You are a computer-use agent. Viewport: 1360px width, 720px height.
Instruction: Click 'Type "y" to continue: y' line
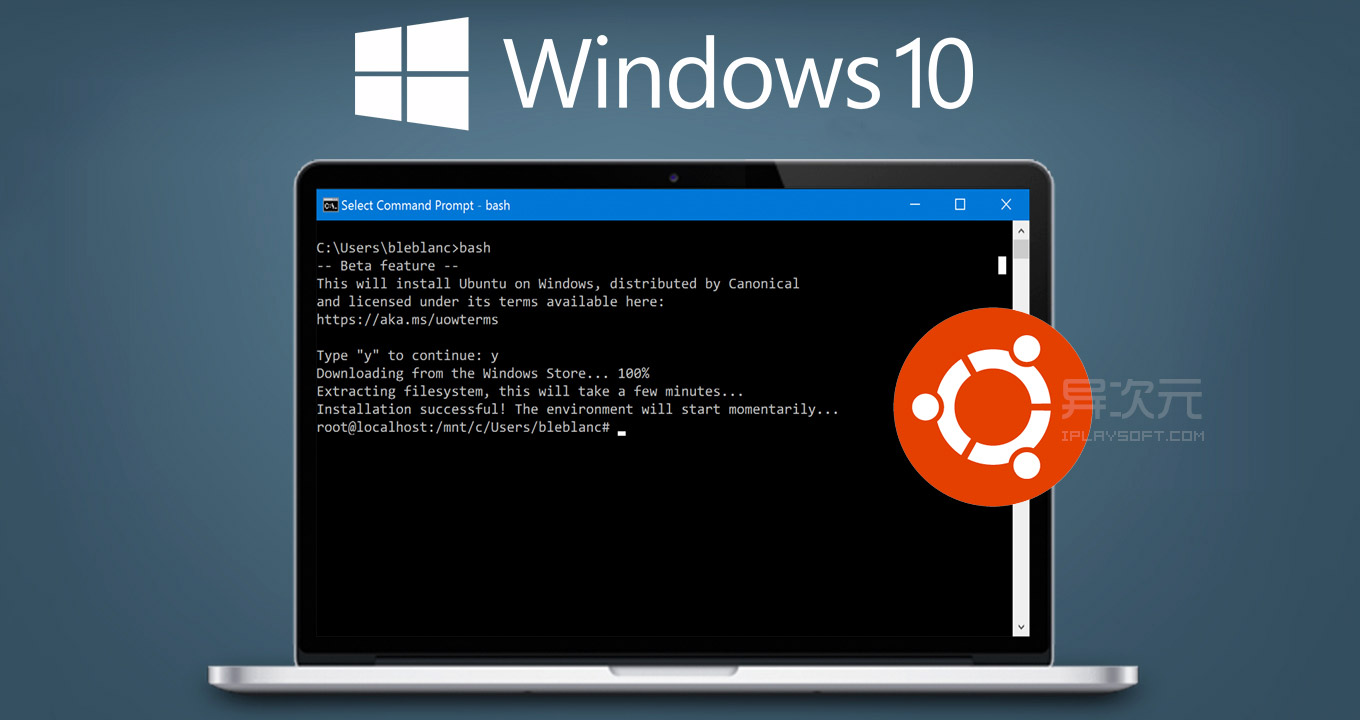click(407, 356)
